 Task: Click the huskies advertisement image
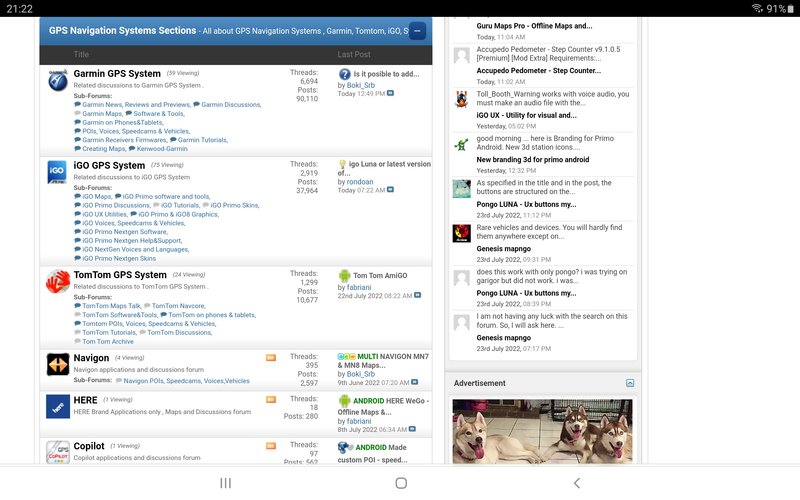pos(542,431)
